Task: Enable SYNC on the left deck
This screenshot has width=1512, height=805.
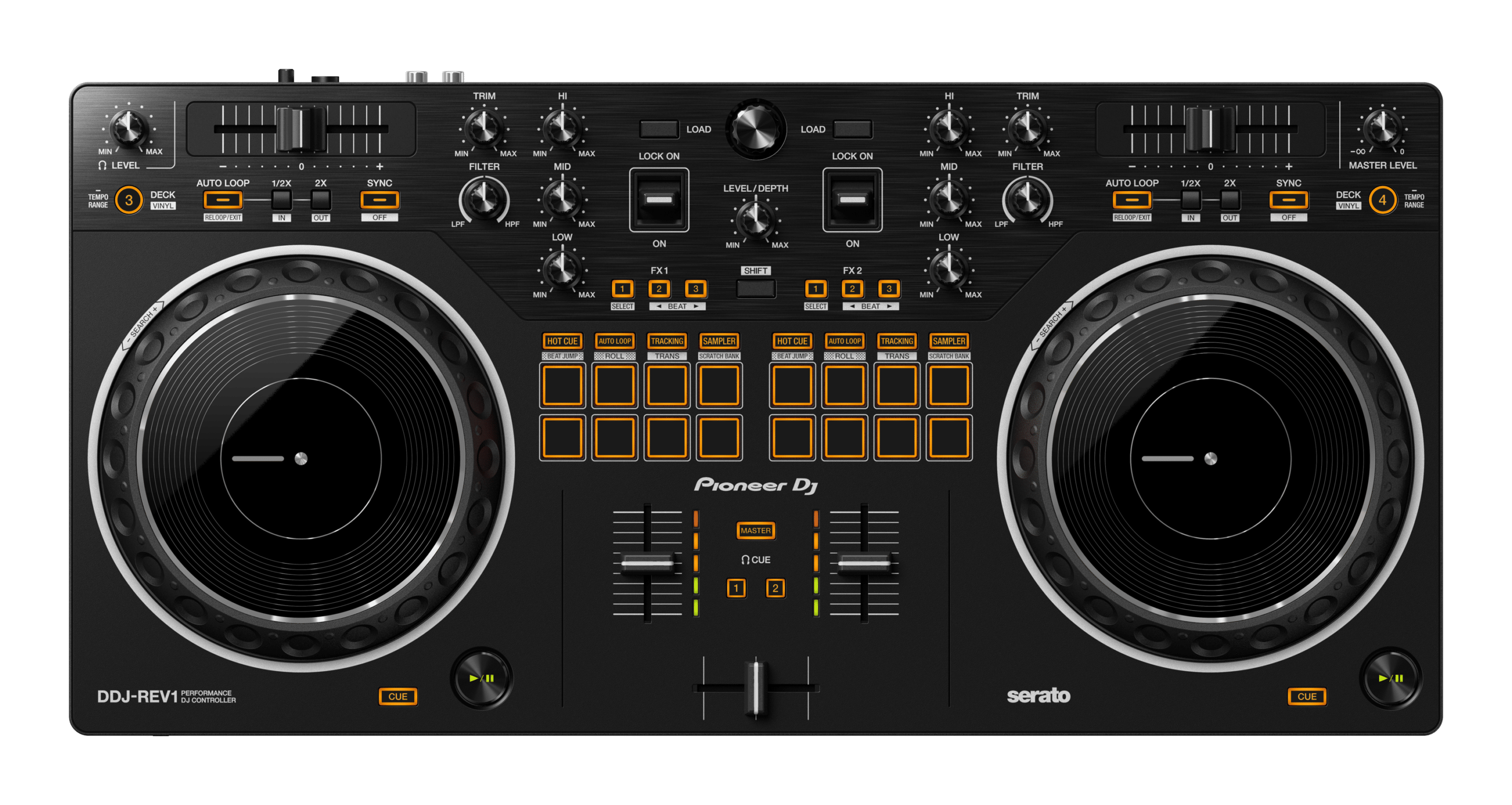Action: pos(380,200)
